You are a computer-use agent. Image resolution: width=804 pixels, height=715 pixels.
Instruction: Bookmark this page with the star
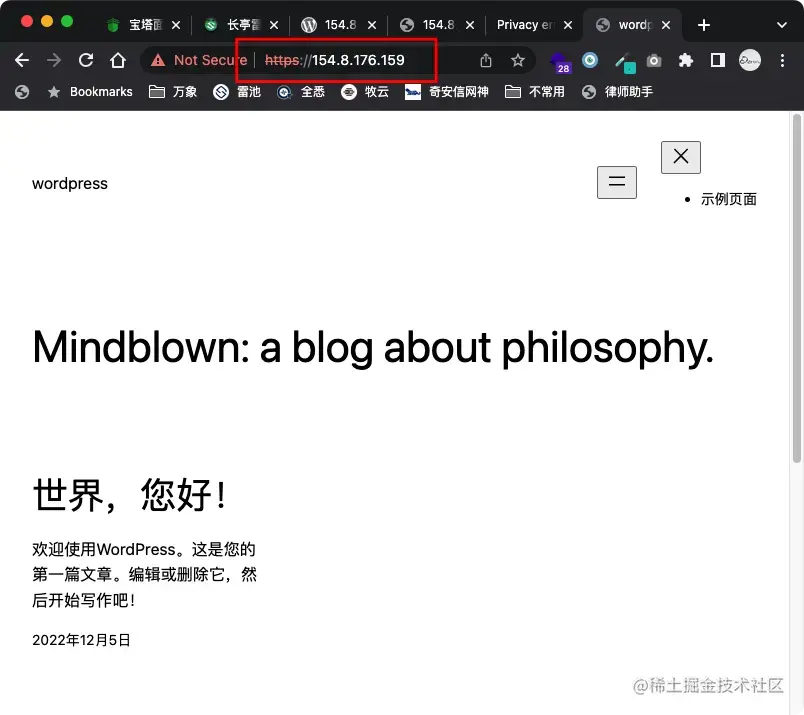point(518,61)
